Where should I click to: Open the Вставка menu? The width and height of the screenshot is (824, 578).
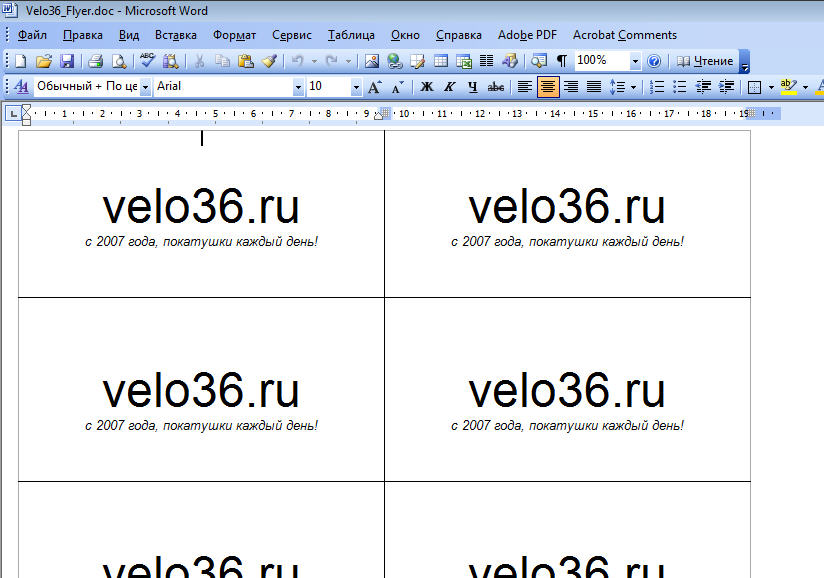[176, 35]
